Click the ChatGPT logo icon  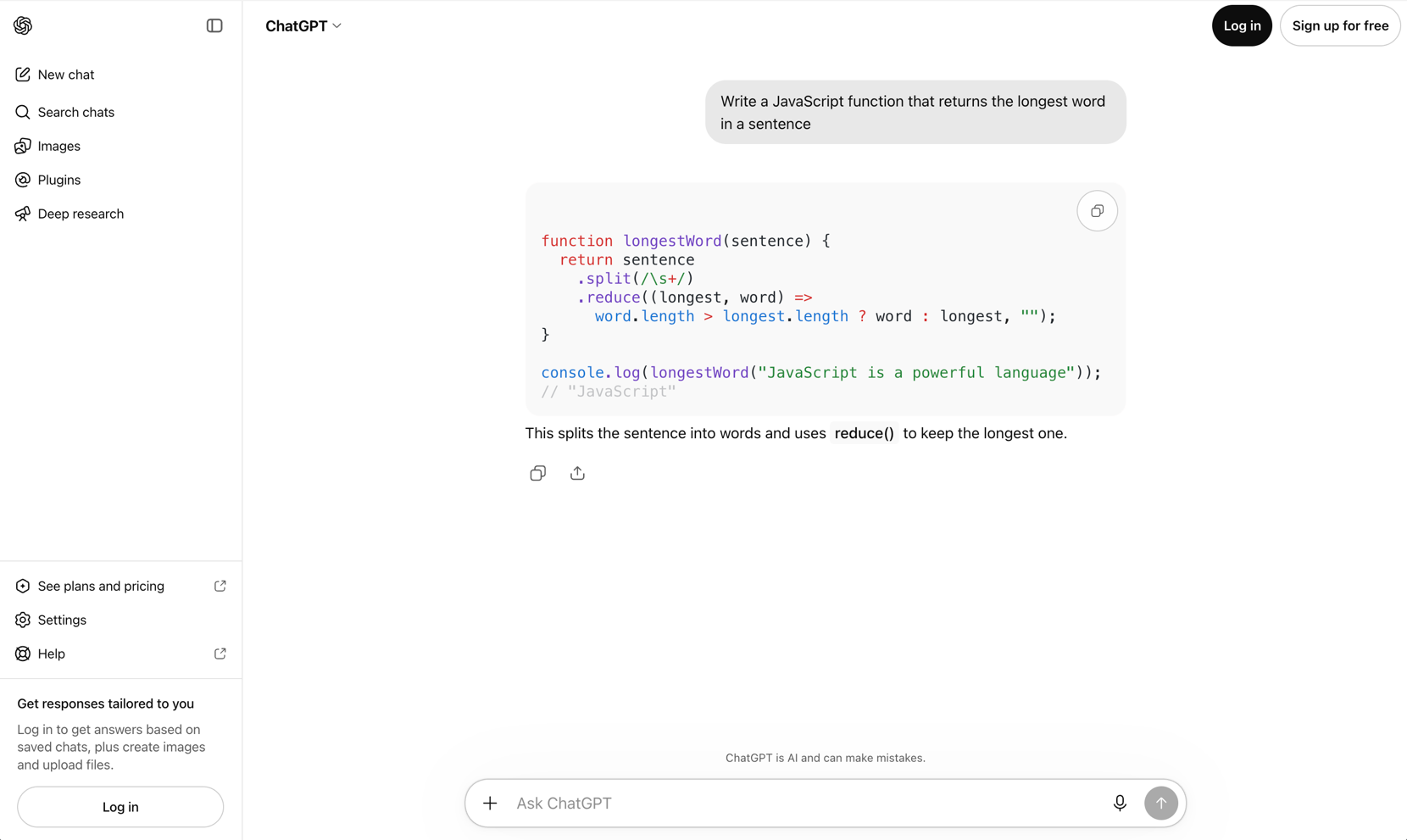pyautogui.click(x=23, y=25)
